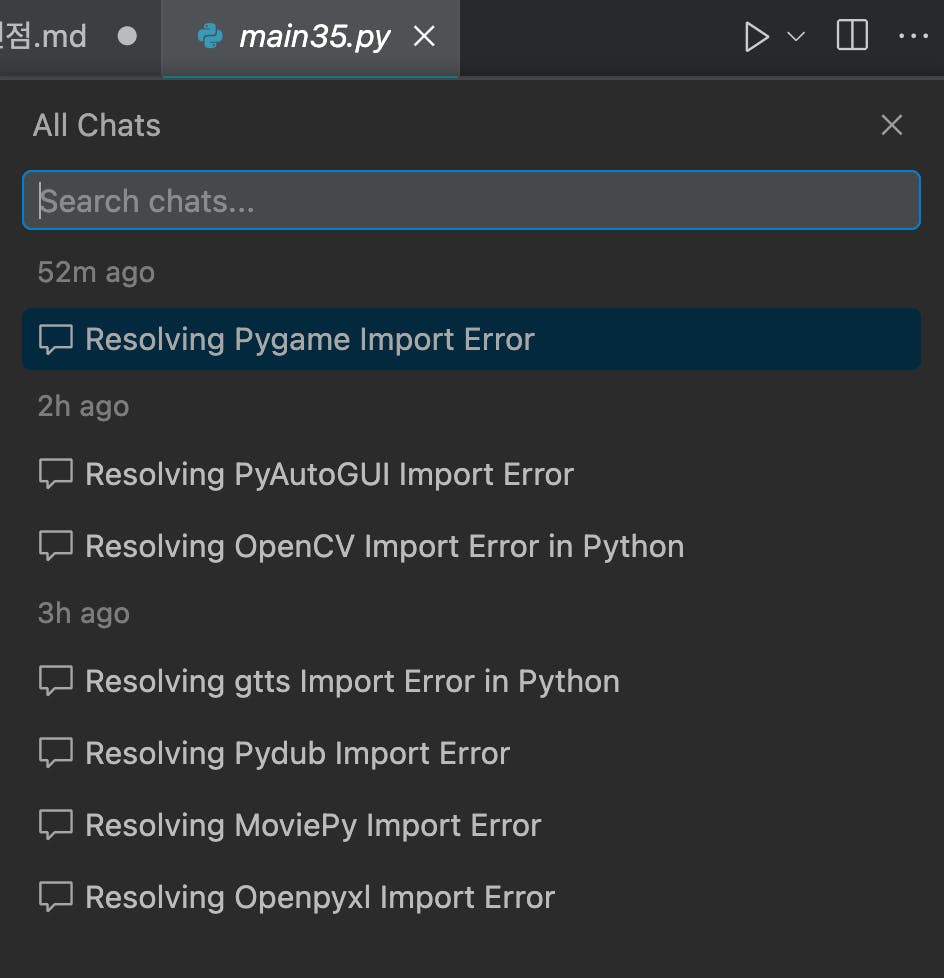Switch to the main35.py tab

(314, 38)
